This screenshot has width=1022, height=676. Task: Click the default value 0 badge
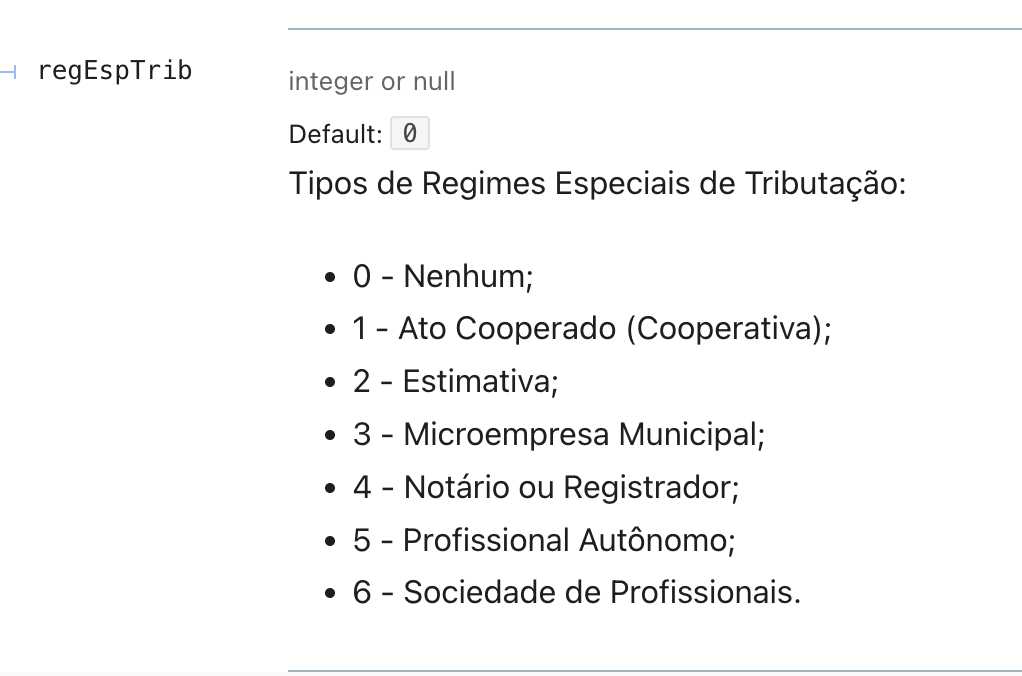pyautogui.click(x=409, y=133)
